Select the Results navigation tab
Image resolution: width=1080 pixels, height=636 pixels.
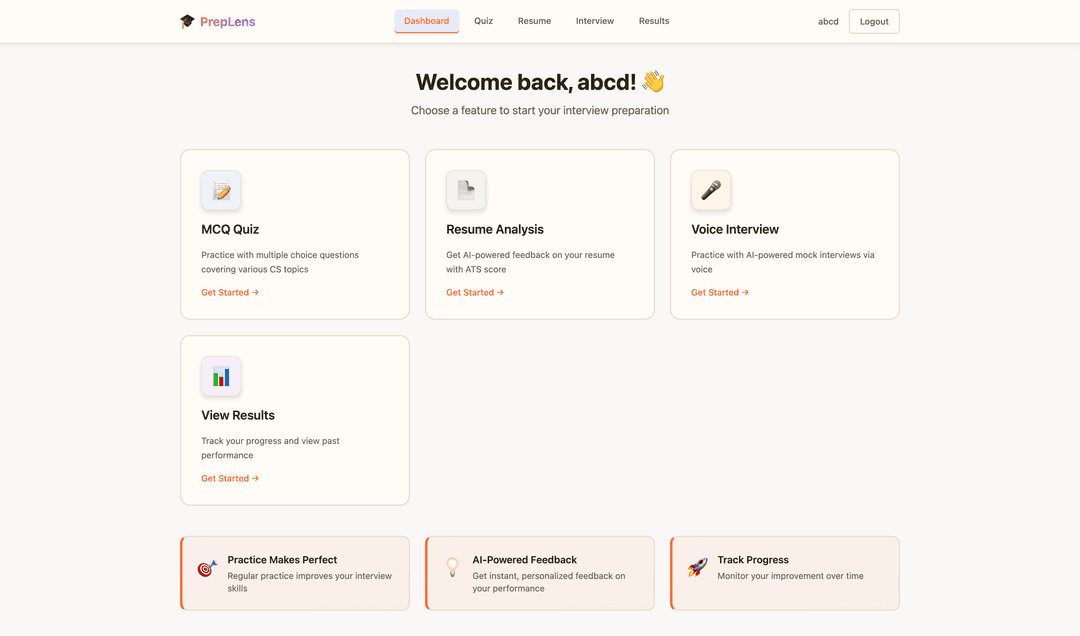[x=654, y=21]
